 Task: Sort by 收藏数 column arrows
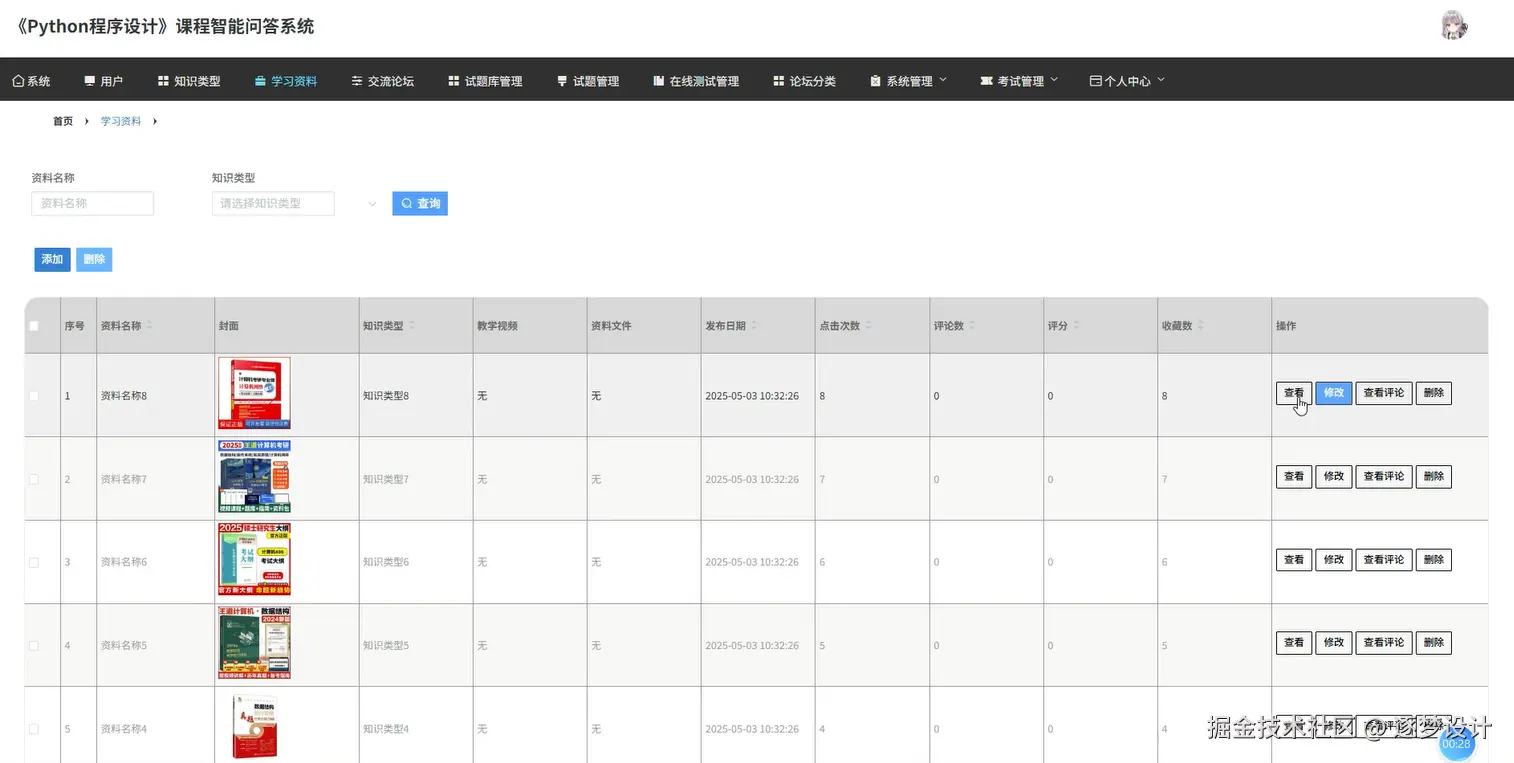click(x=1200, y=326)
